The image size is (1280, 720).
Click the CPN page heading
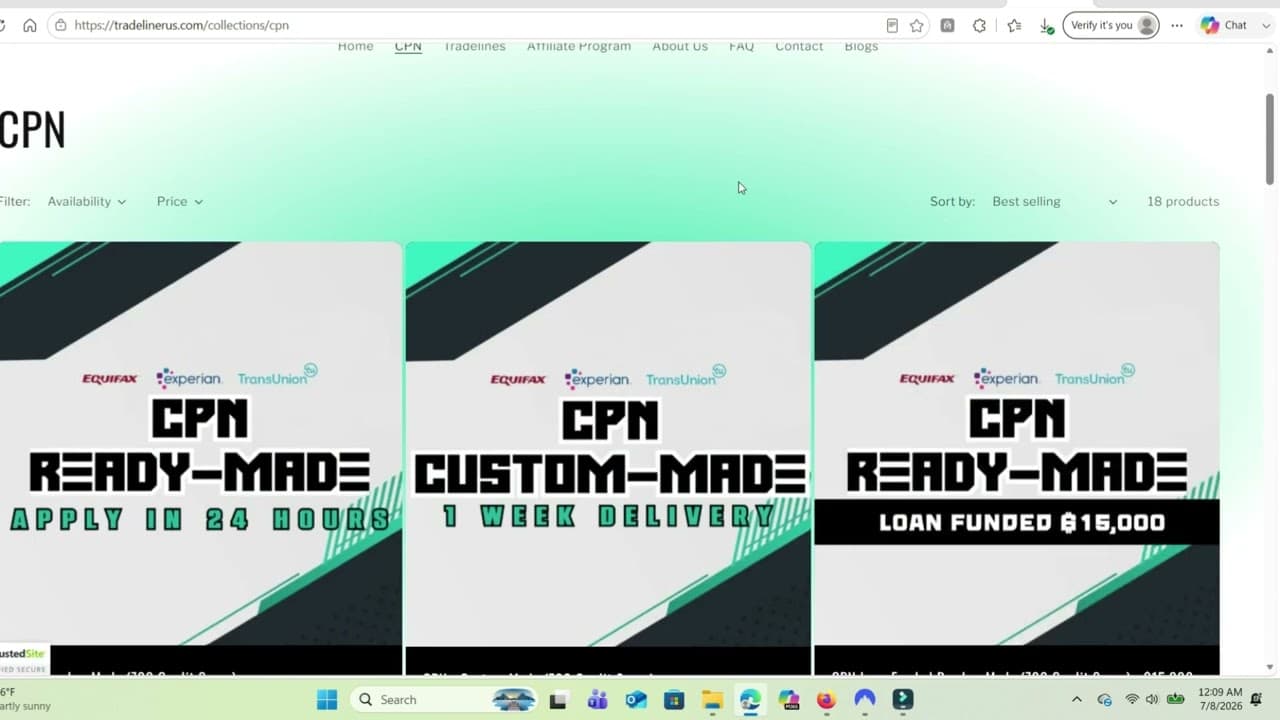[x=32, y=130]
